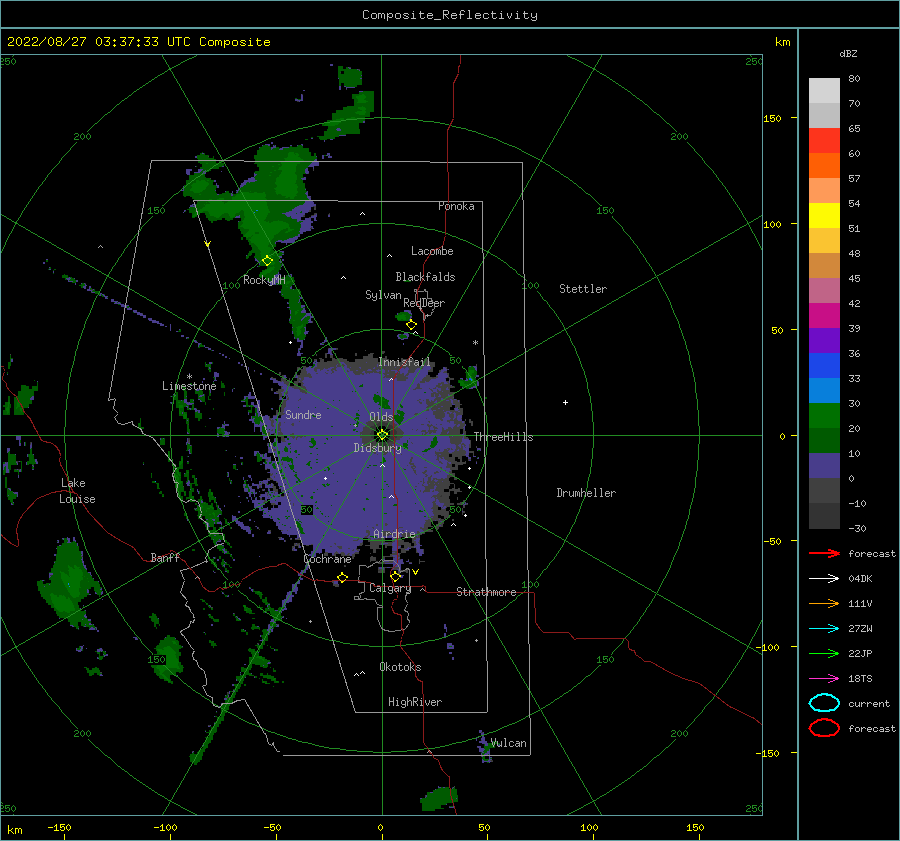Click the Ponoka town label
This screenshot has height=841, width=900.
[x=456, y=206]
